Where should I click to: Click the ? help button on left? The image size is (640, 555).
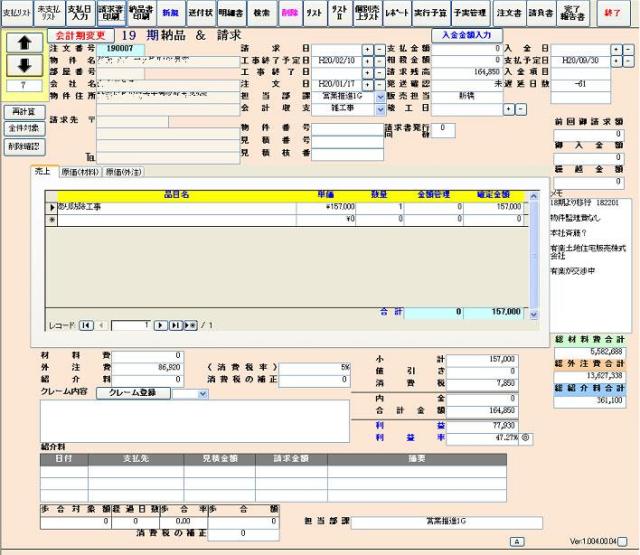23,85
